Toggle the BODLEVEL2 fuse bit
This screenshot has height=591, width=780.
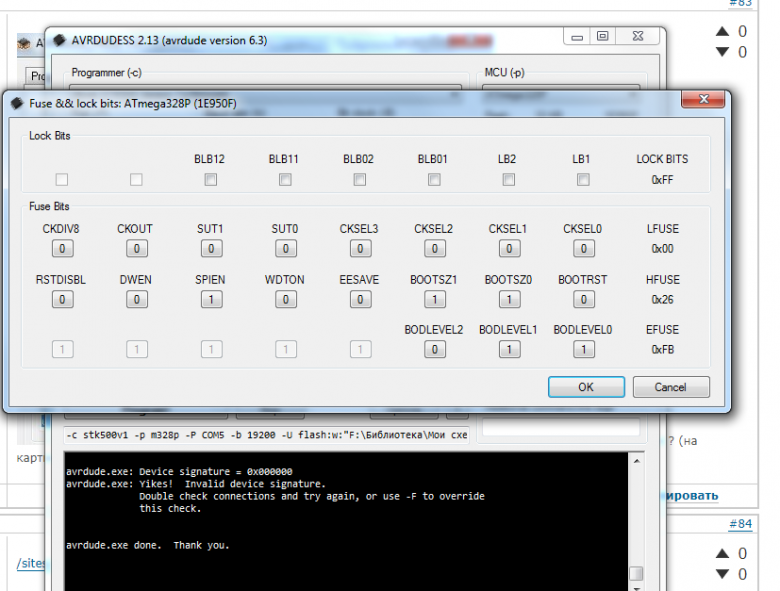(435, 349)
